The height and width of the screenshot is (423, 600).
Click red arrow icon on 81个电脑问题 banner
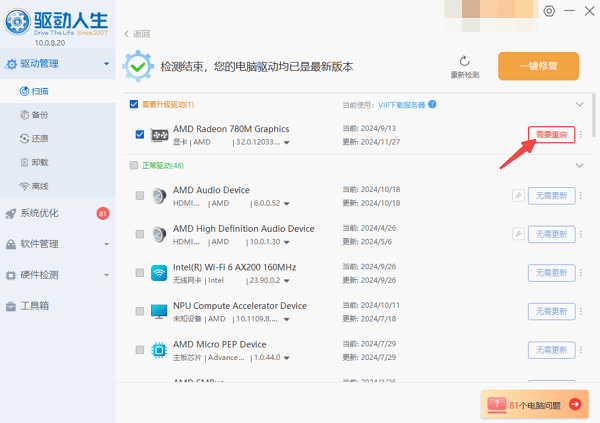point(575,404)
